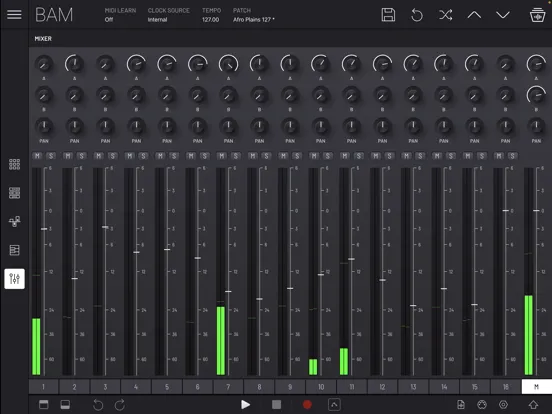Image resolution: width=552 pixels, height=414 pixels.
Task: Open the sequencer rows view in sidebar
Action: pos(14,193)
